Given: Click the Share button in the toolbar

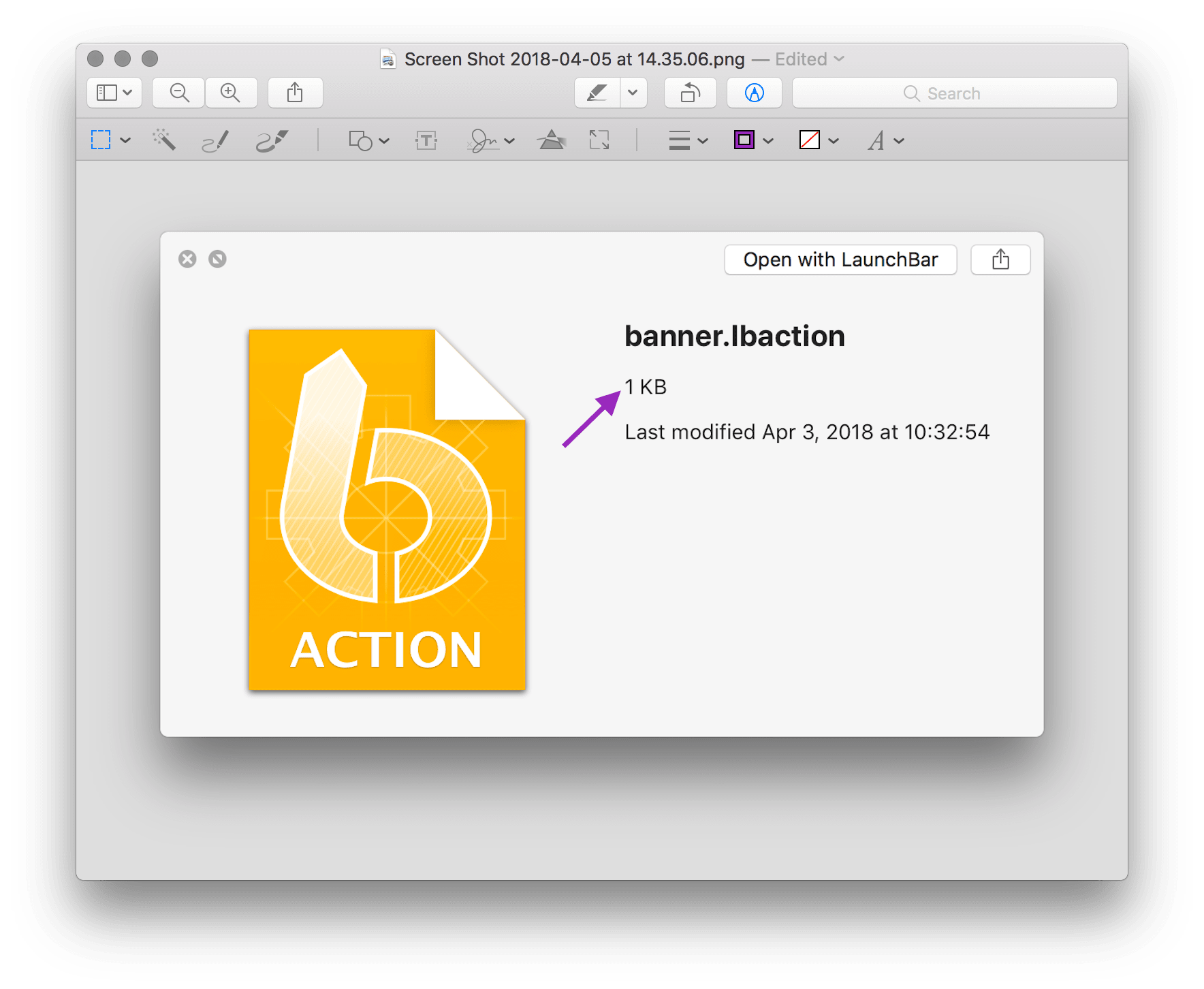Looking at the screenshot, I should (x=295, y=93).
